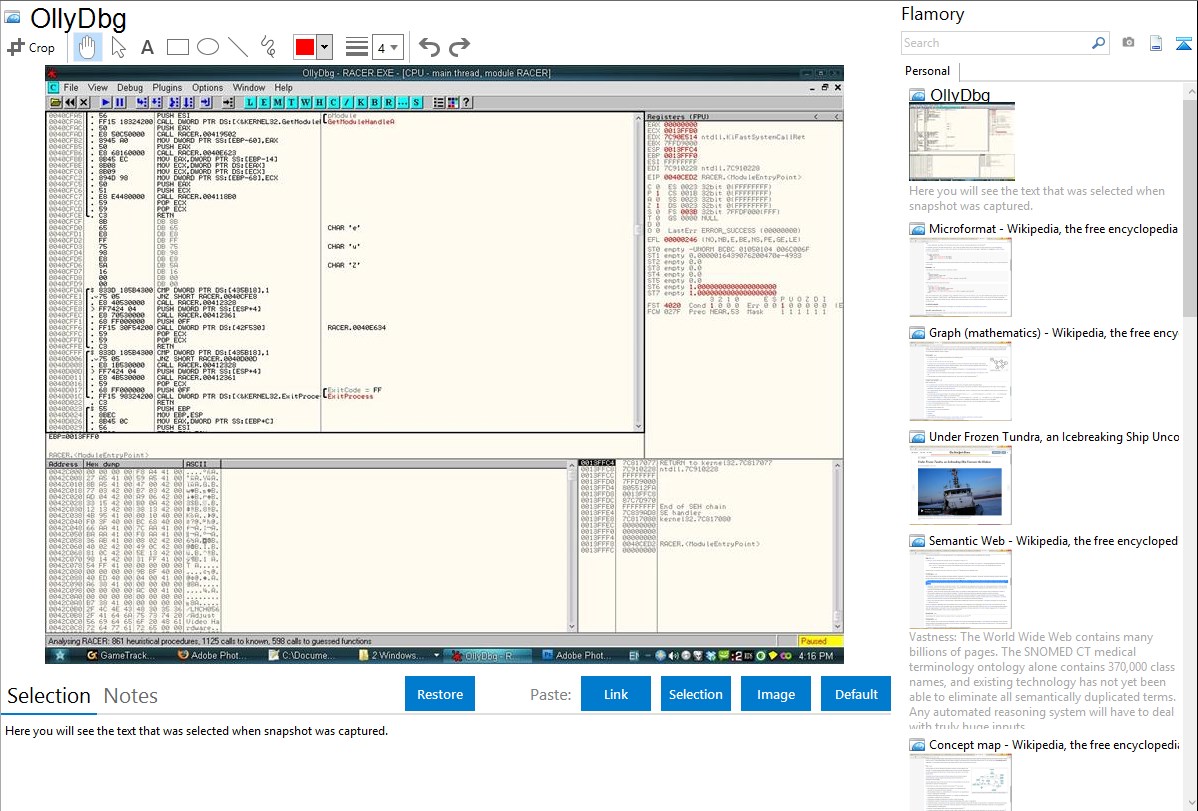Choose the arrow pointer tool

click(118, 47)
